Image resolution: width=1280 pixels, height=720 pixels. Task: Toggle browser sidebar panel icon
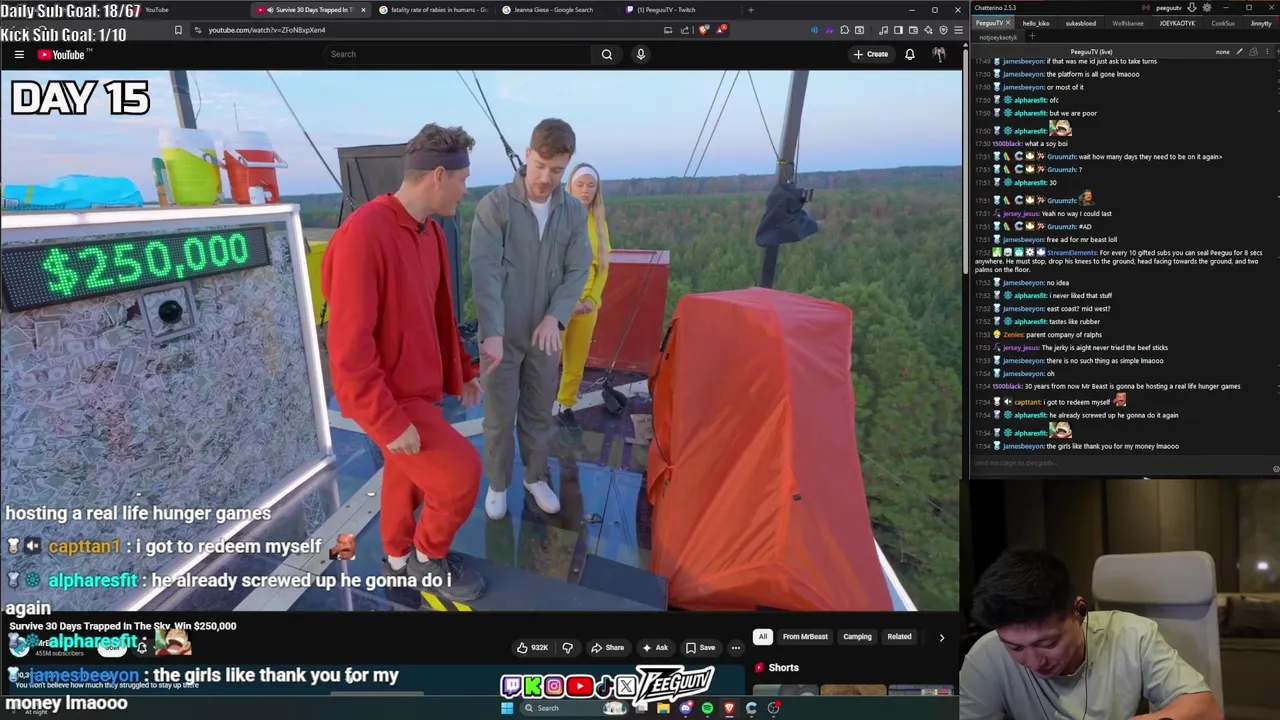click(897, 30)
